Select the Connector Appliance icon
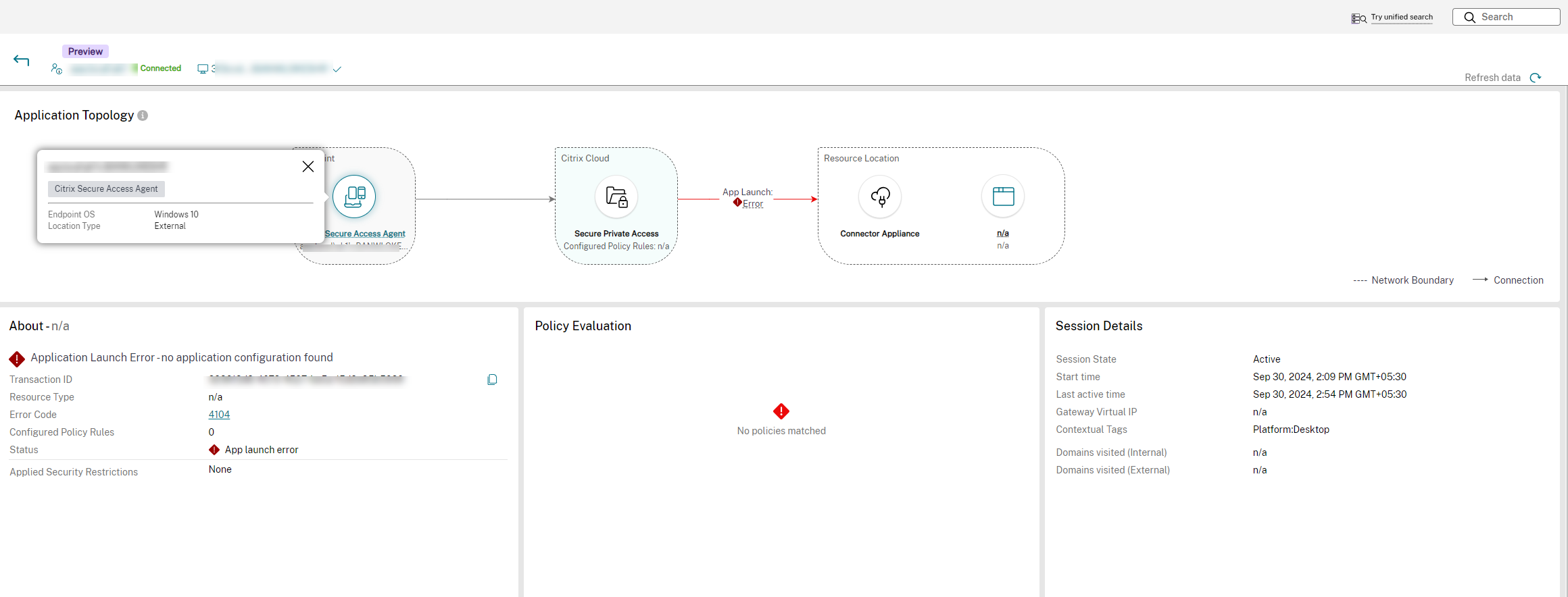The height and width of the screenshot is (597, 1568). (880, 197)
